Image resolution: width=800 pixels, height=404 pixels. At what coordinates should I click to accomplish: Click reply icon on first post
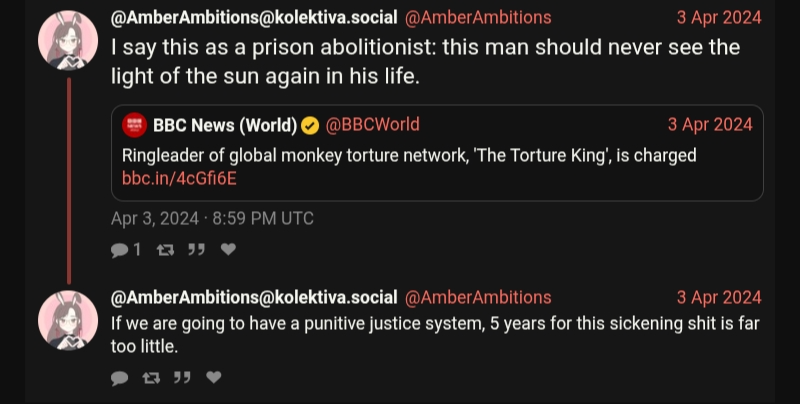[120, 250]
